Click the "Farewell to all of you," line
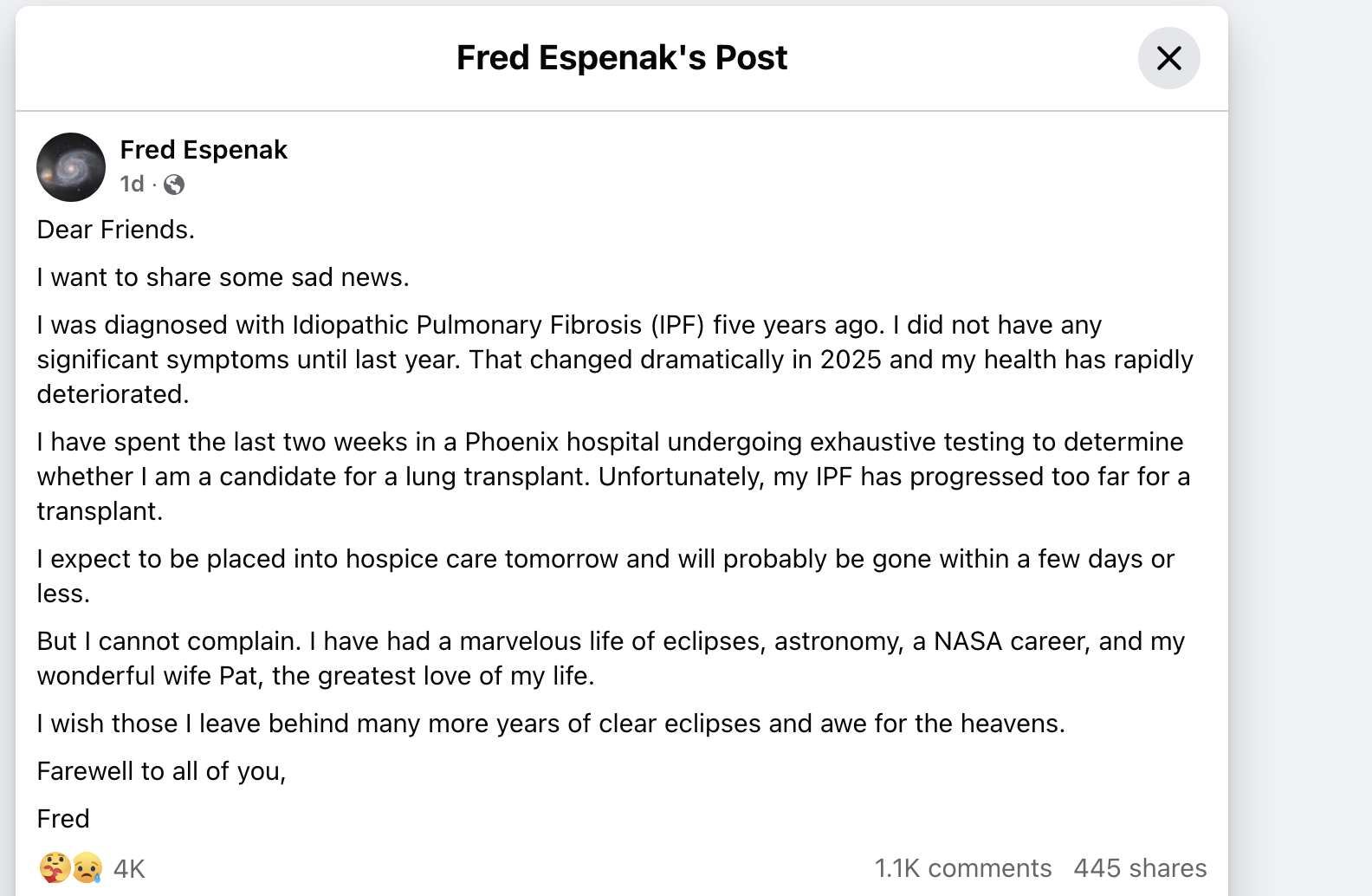This screenshot has width=1372, height=896. (161, 771)
